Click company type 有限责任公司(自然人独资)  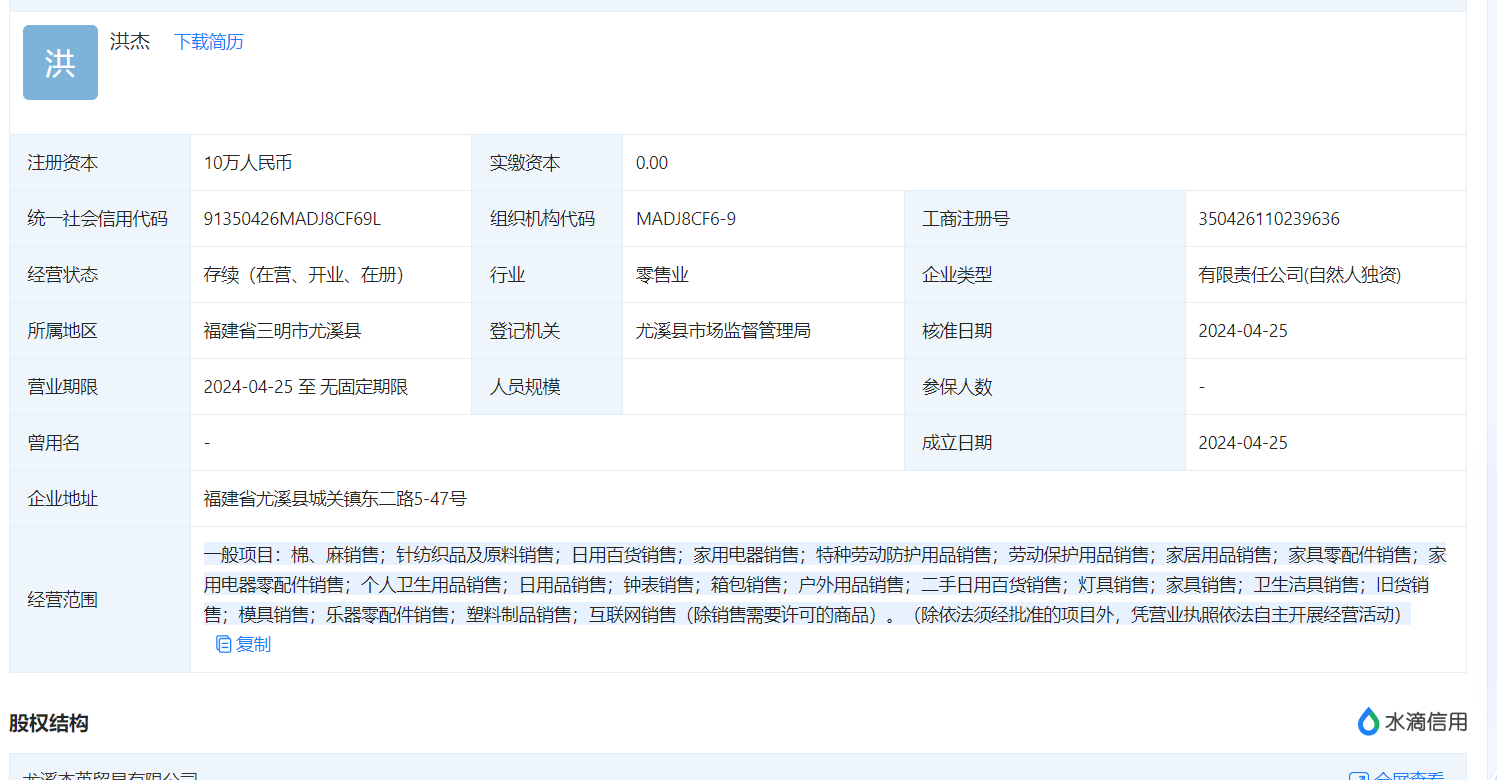[1300, 275]
